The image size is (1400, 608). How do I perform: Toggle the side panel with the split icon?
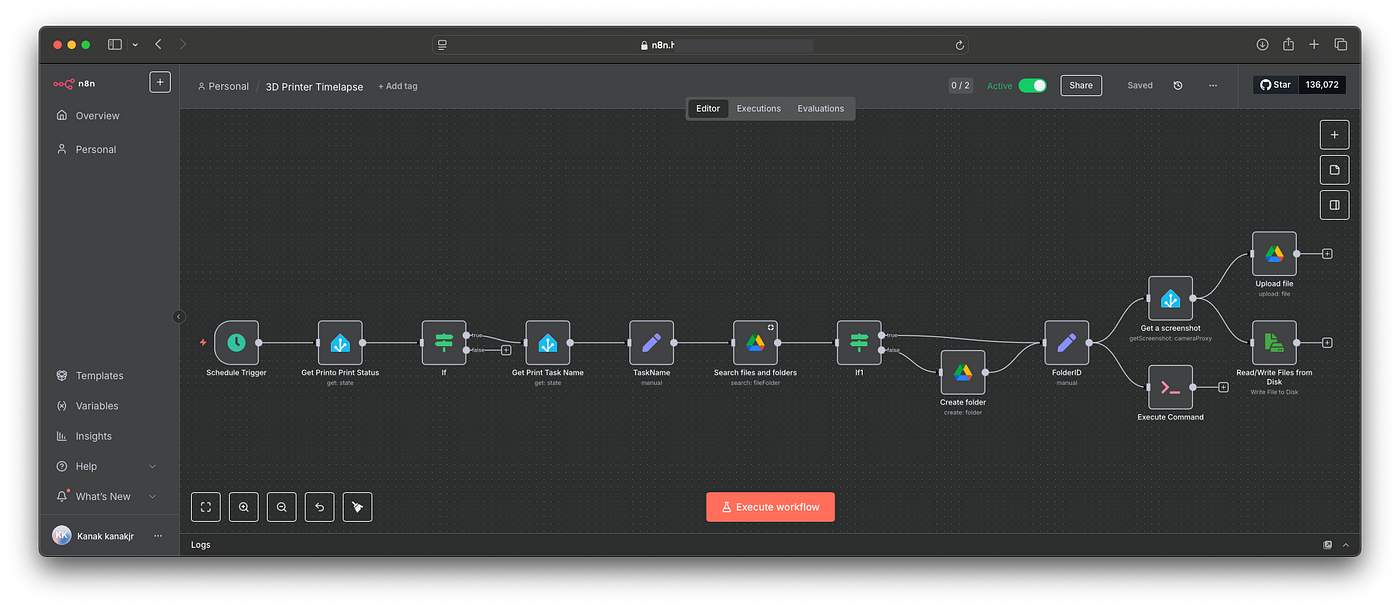point(1334,204)
